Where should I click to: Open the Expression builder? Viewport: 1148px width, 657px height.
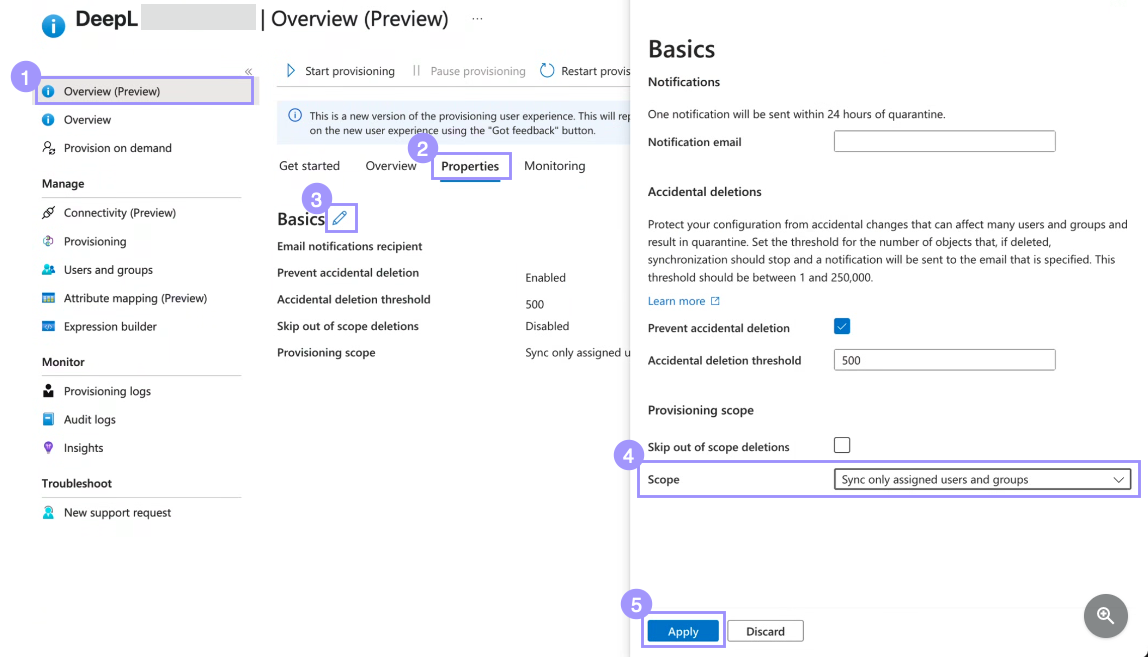pyautogui.click(x=115, y=326)
